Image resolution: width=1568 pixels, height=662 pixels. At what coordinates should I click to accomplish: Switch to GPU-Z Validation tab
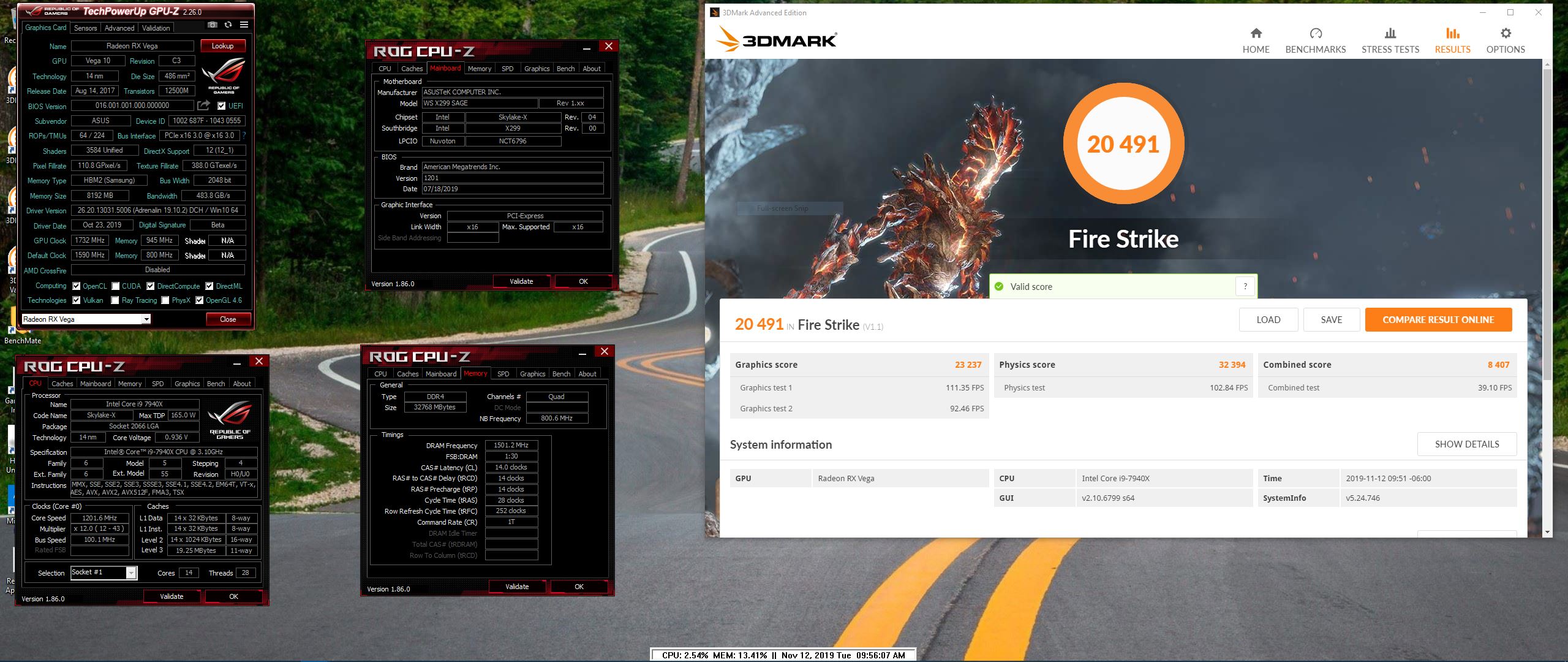(156, 28)
